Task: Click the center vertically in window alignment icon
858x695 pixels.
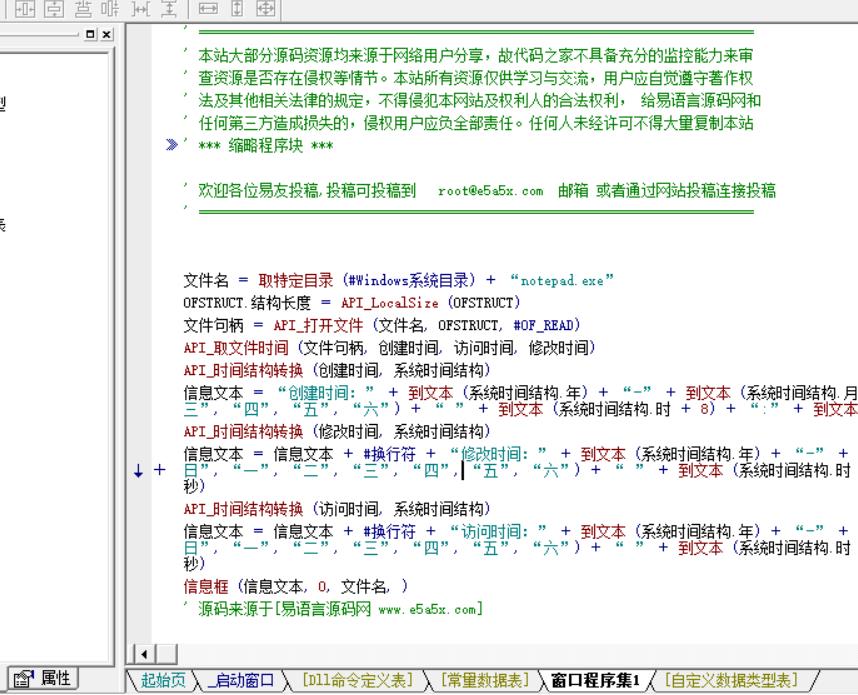Action: click(x=54, y=8)
